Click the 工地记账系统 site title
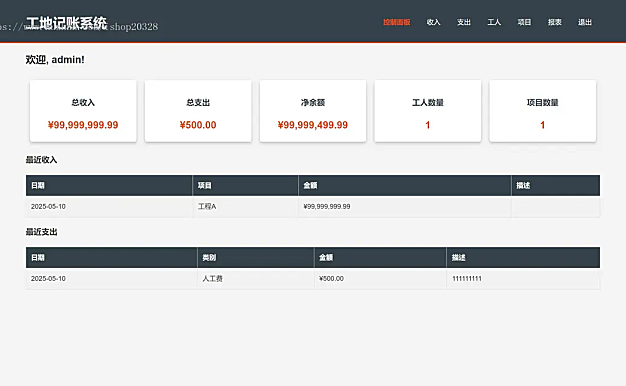Image resolution: width=626 pixels, height=386 pixels. pos(67,23)
